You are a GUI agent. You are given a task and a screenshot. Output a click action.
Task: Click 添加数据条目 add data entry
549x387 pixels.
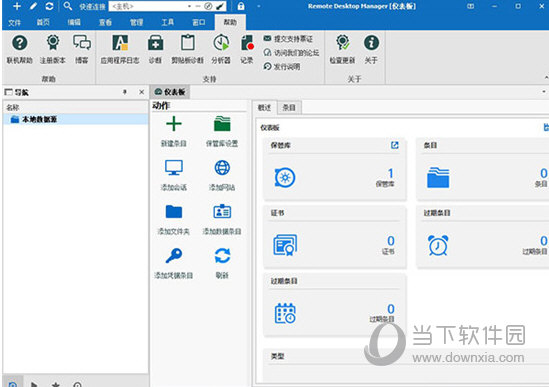[x=222, y=219]
